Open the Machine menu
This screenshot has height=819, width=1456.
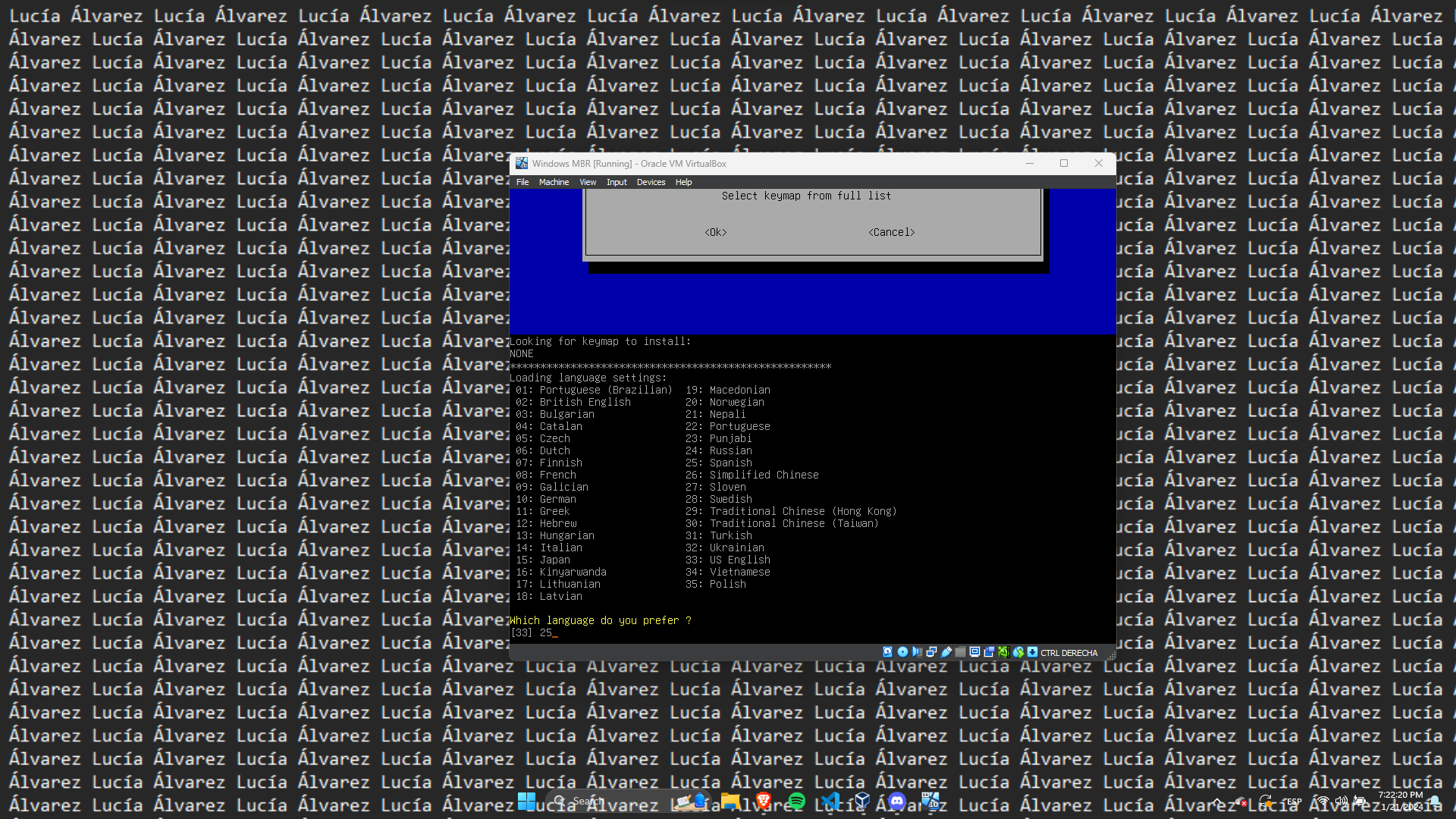click(554, 182)
